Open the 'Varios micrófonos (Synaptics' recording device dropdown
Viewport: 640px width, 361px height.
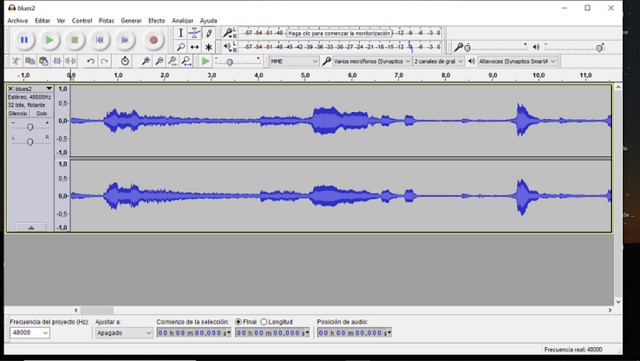click(x=371, y=61)
